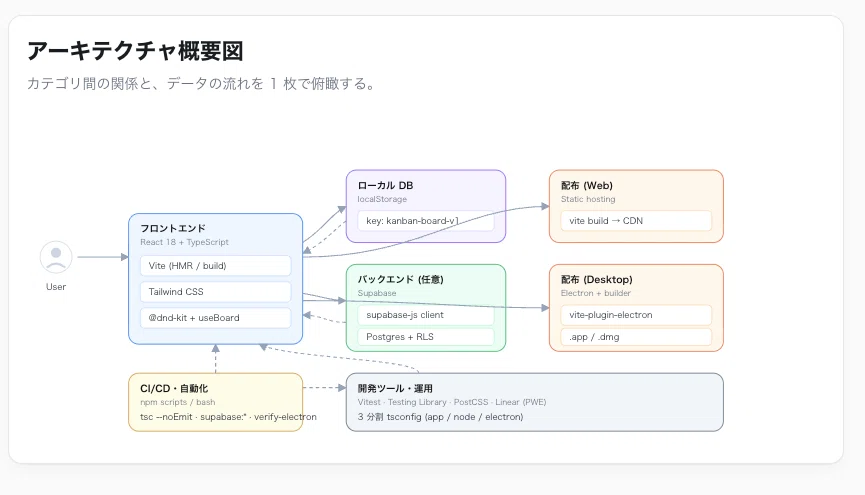
Task: Click the 'CI/CD・自動化' box title
Action: pyautogui.click(x=174, y=388)
